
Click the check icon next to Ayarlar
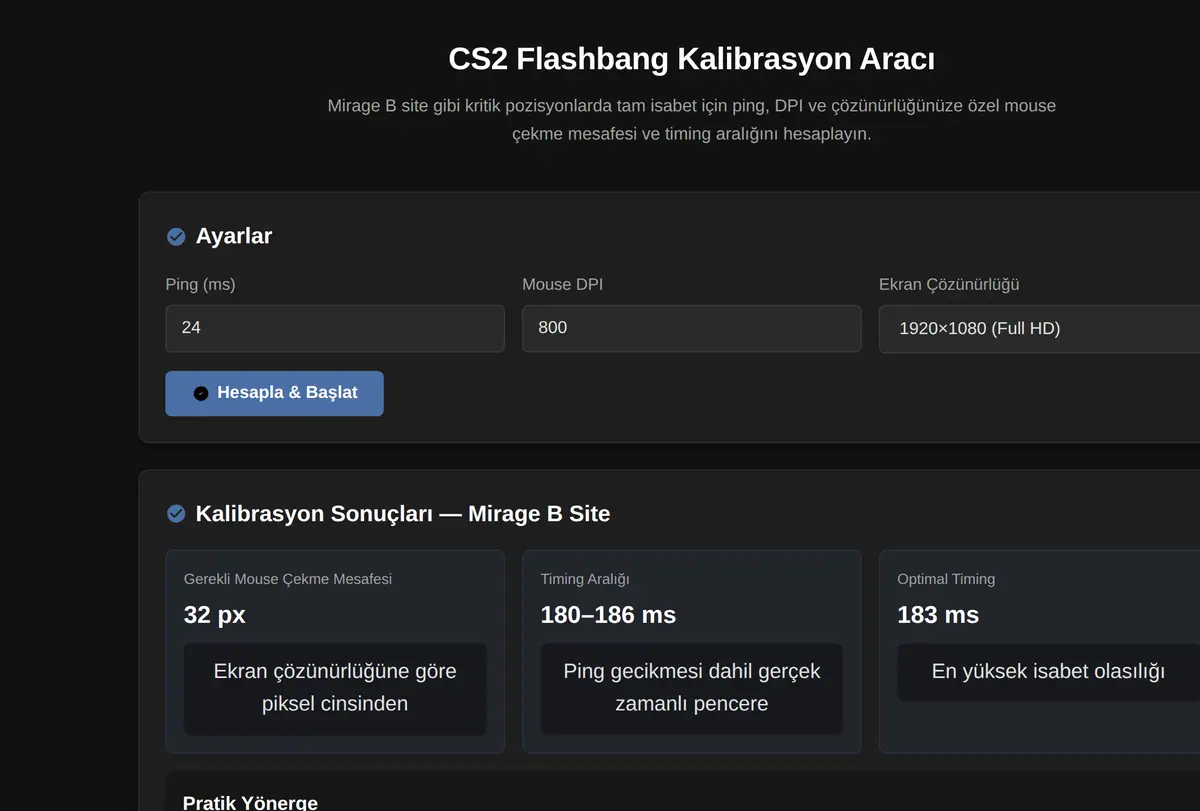[x=176, y=237]
